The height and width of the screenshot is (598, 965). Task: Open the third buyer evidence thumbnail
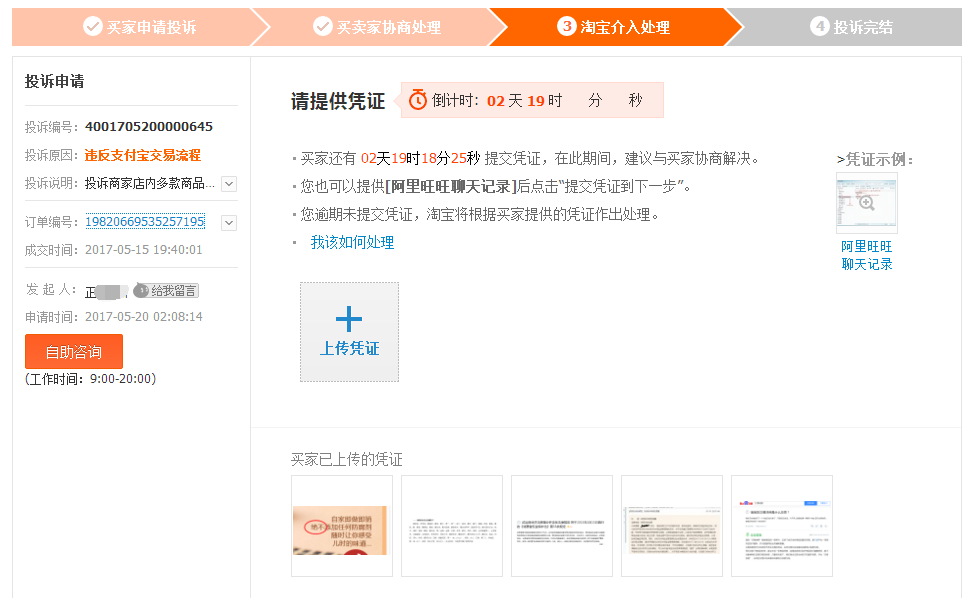pos(562,525)
